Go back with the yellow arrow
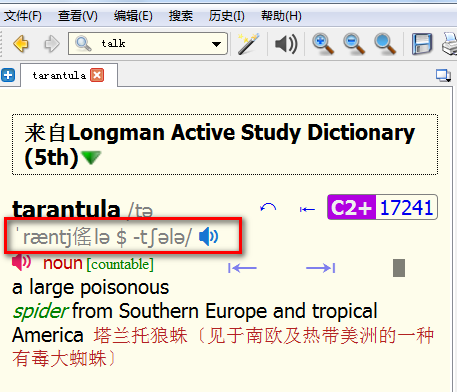Viewport: 457px width, 392px height. (x=21, y=44)
